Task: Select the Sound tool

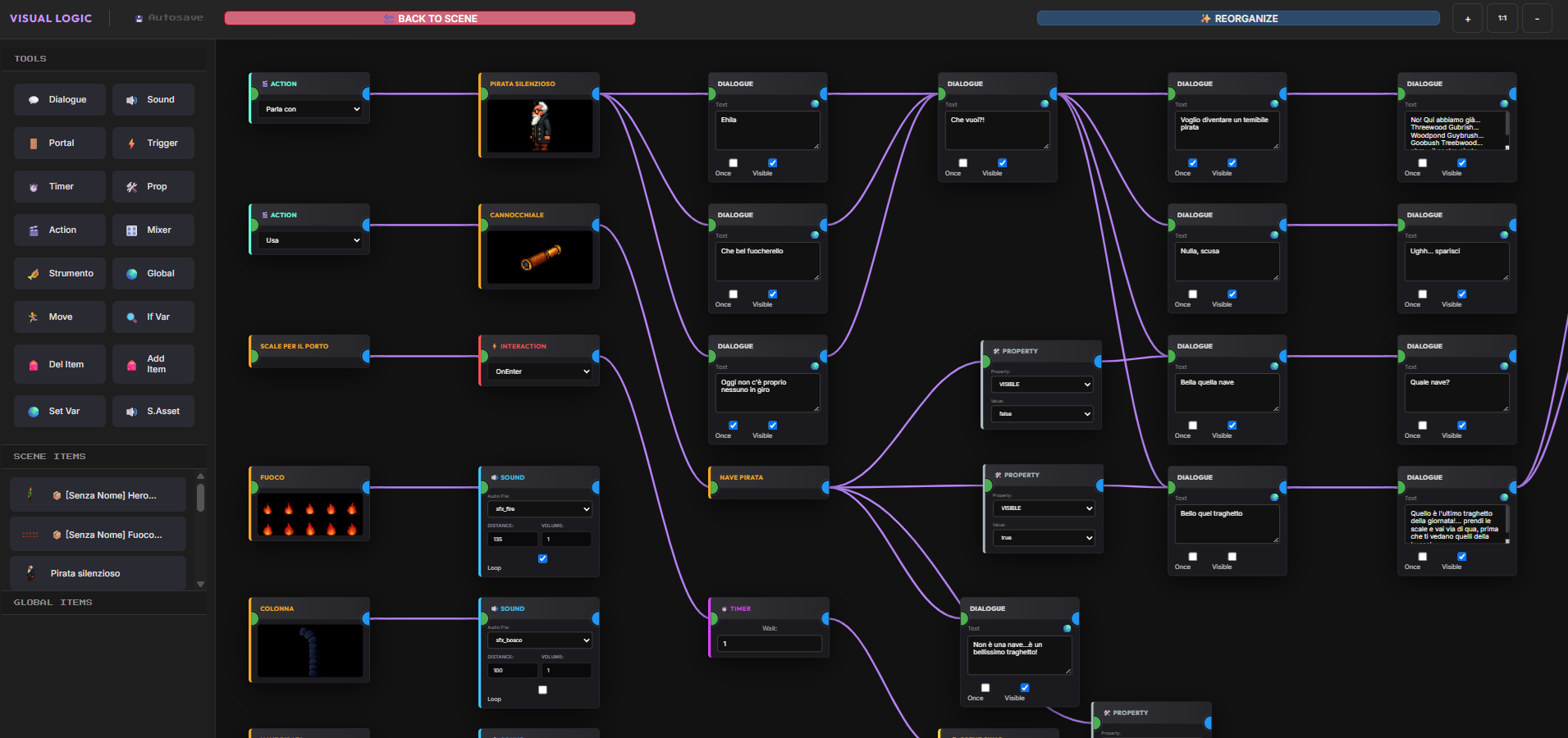Action: pos(153,99)
